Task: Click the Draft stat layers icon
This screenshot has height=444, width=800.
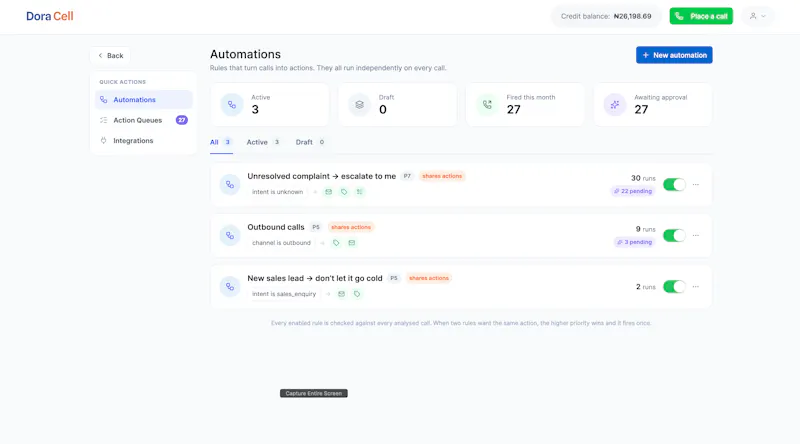Action: point(359,105)
